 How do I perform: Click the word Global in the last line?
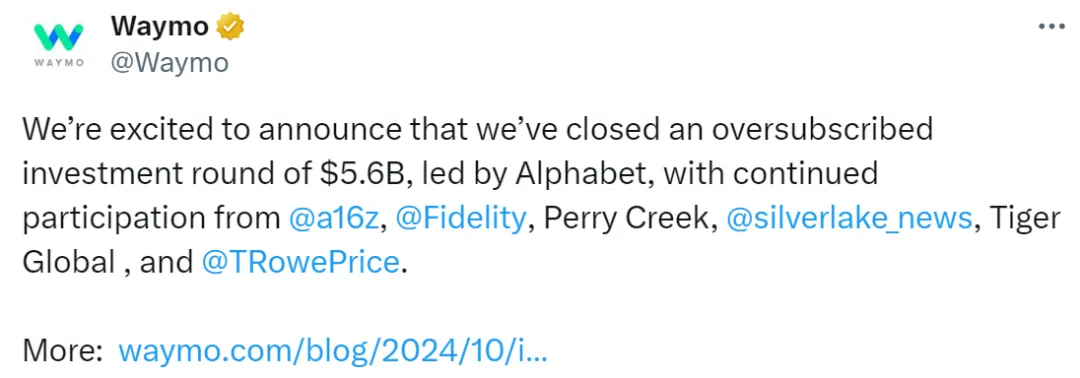(68, 263)
